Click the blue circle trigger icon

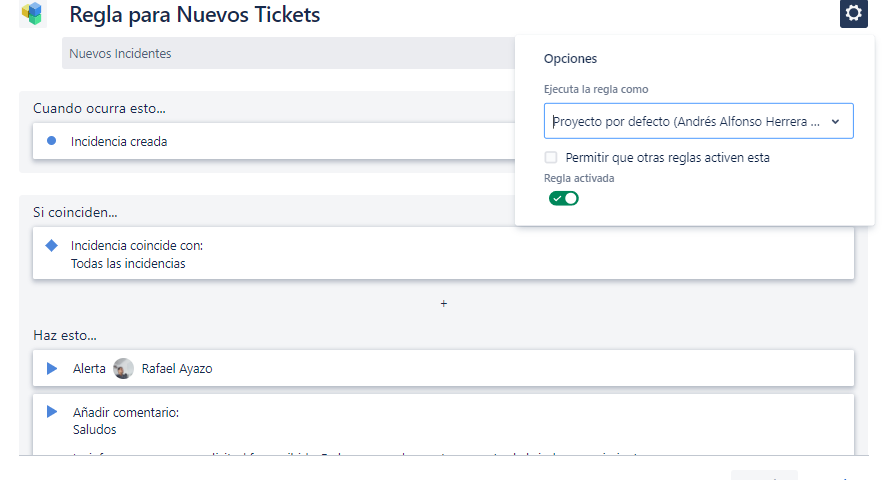[x=51, y=141]
